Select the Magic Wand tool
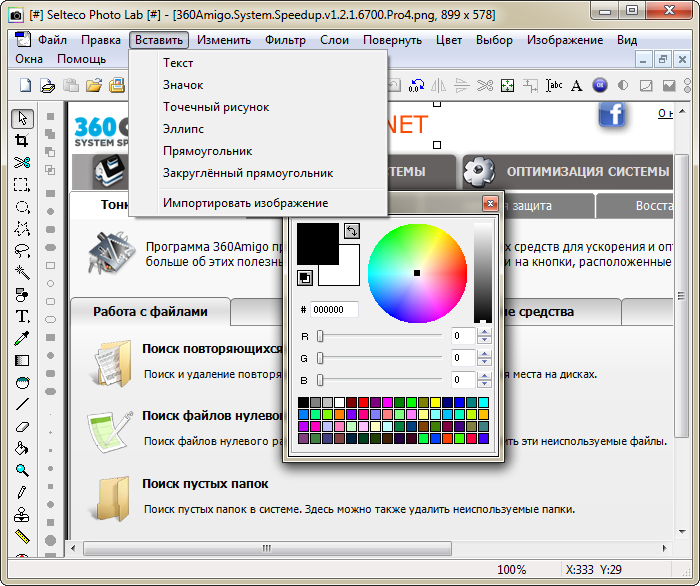 22,272
